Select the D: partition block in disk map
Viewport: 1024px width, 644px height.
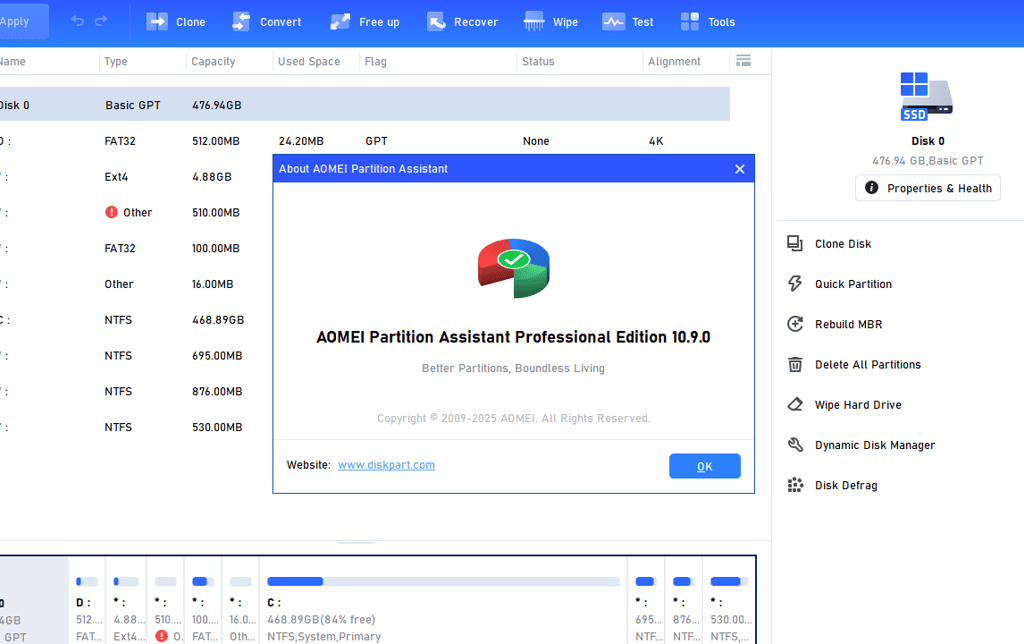[x=87, y=601]
